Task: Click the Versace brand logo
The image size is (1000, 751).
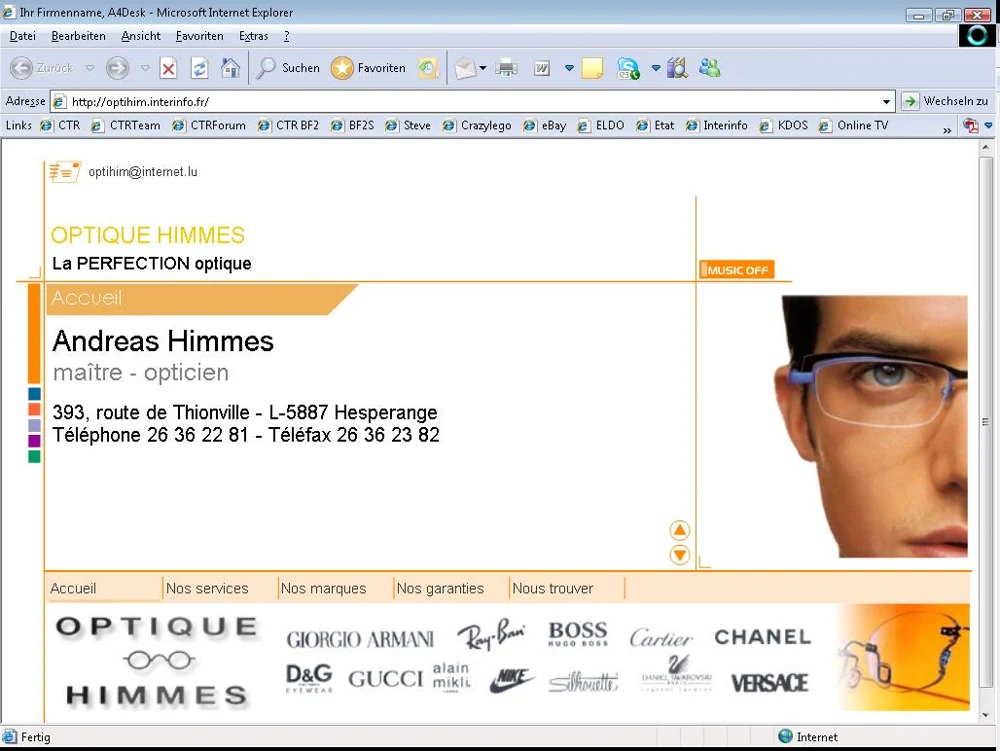Action: click(x=769, y=683)
